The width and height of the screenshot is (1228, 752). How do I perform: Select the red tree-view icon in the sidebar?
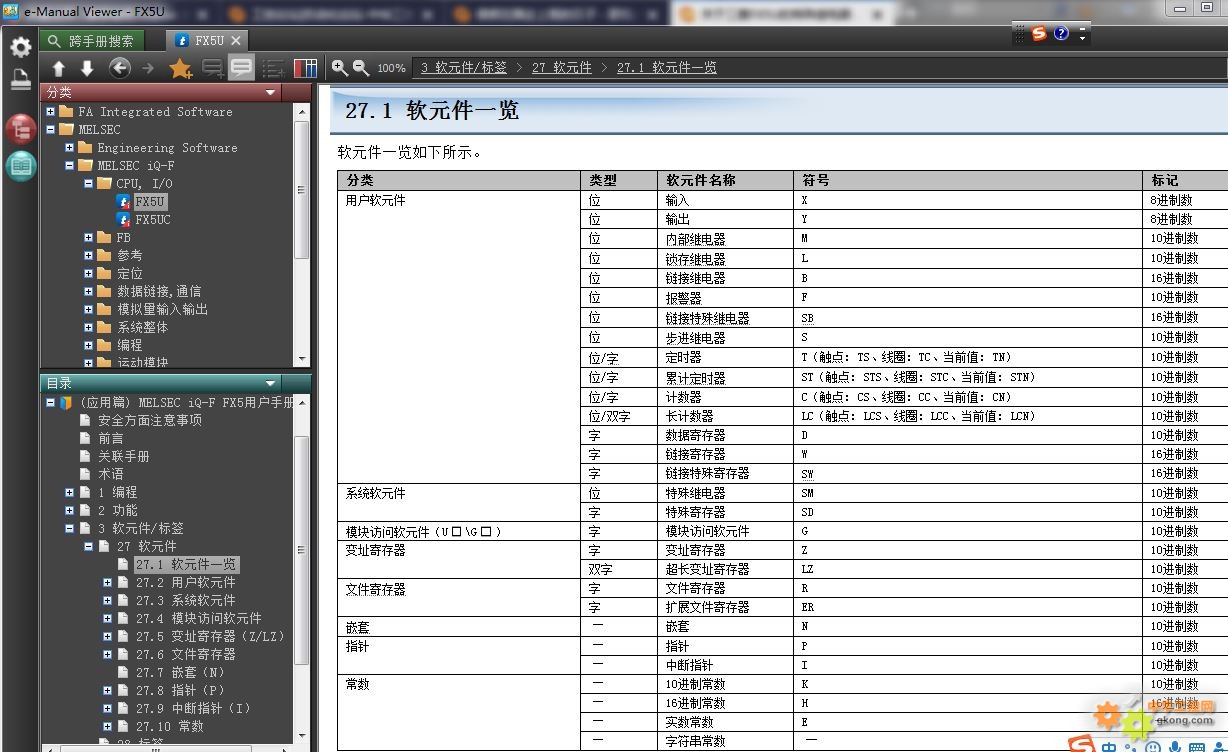(20, 129)
